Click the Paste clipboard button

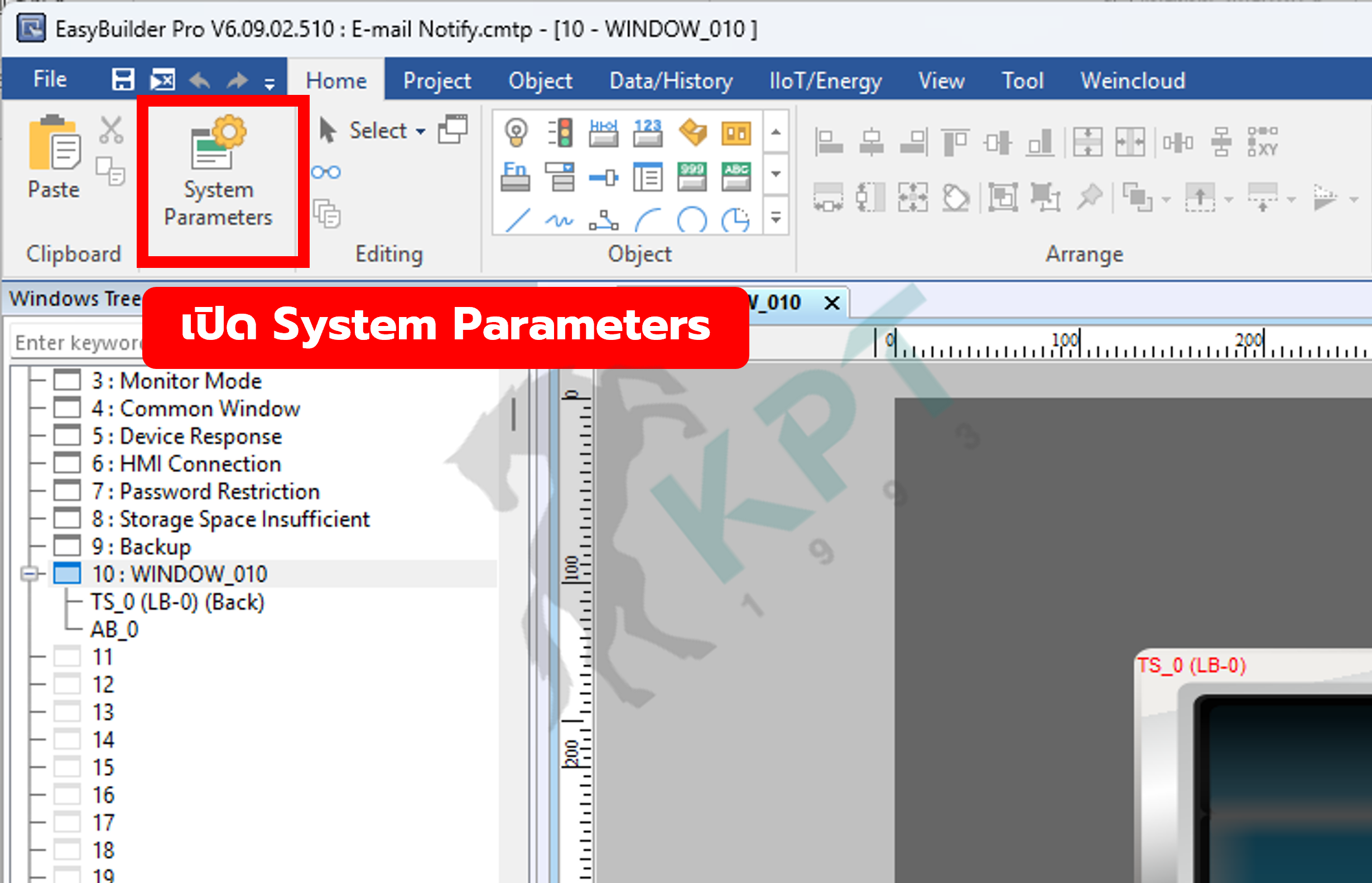point(54,157)
